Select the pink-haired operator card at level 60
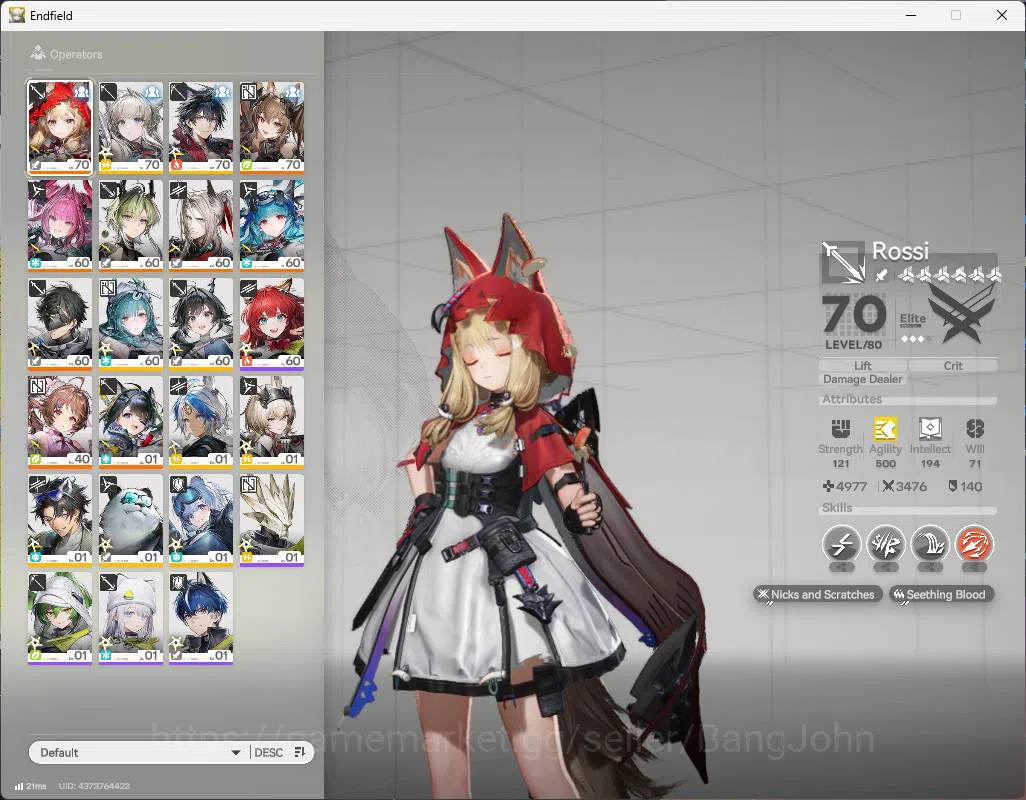The width and height of the screenshot is (1026, 800). point(60,226)
